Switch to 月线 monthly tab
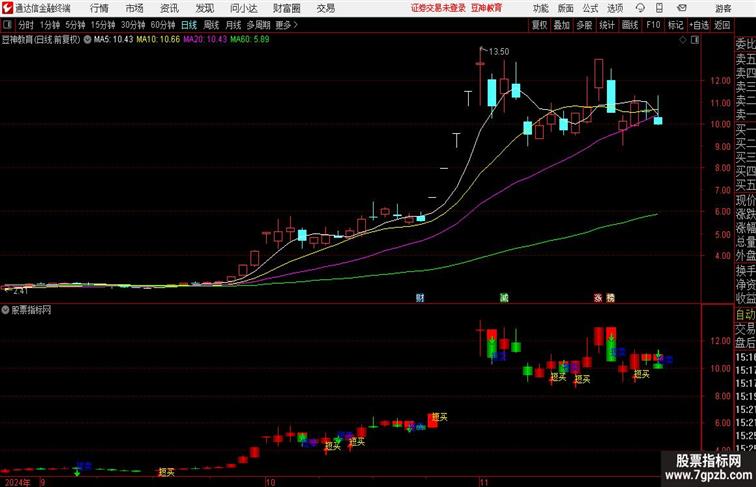The image size is (756, 487). 233,25
